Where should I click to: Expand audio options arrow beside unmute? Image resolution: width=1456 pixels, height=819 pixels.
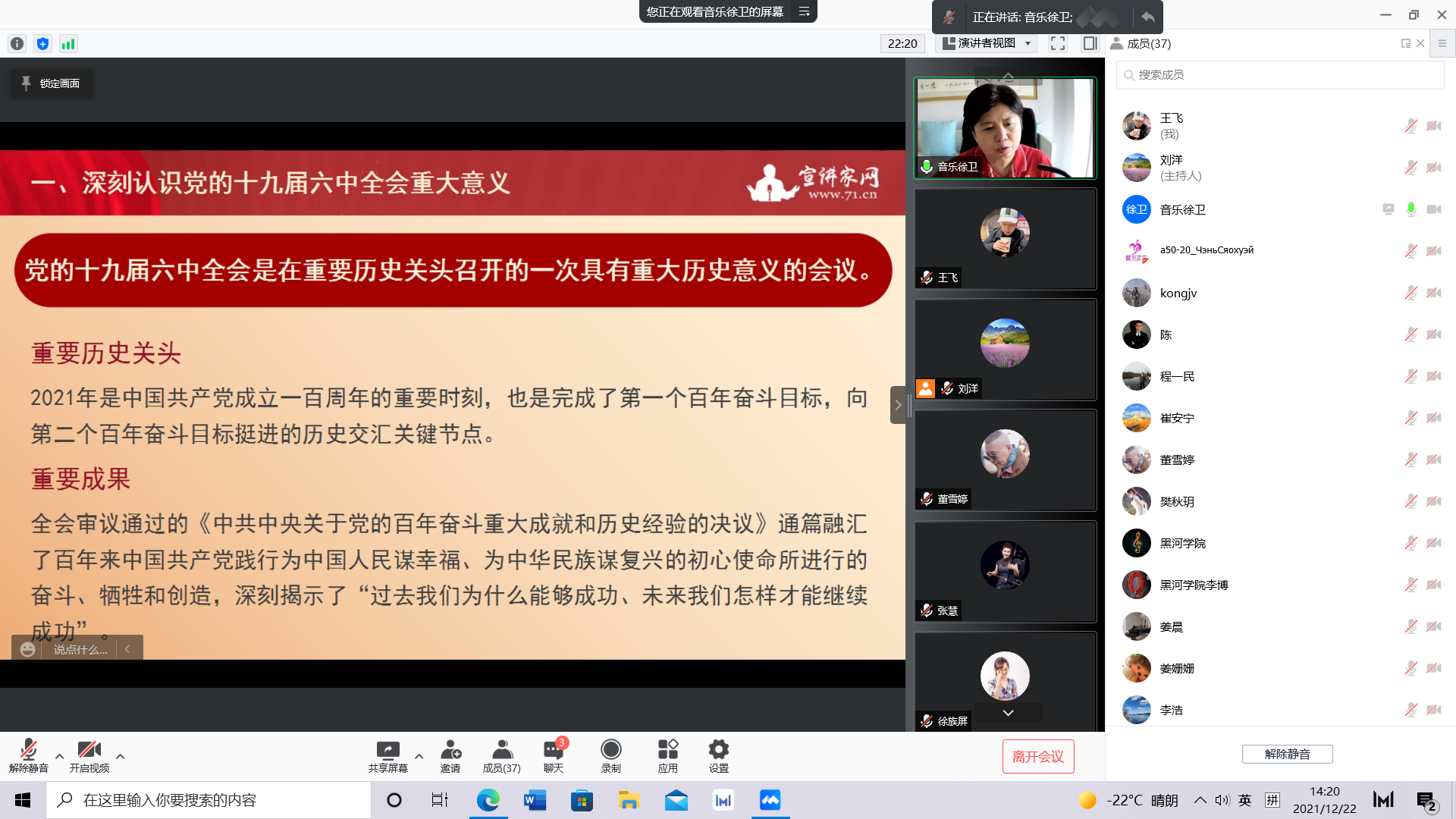click(x=59, y=756)
